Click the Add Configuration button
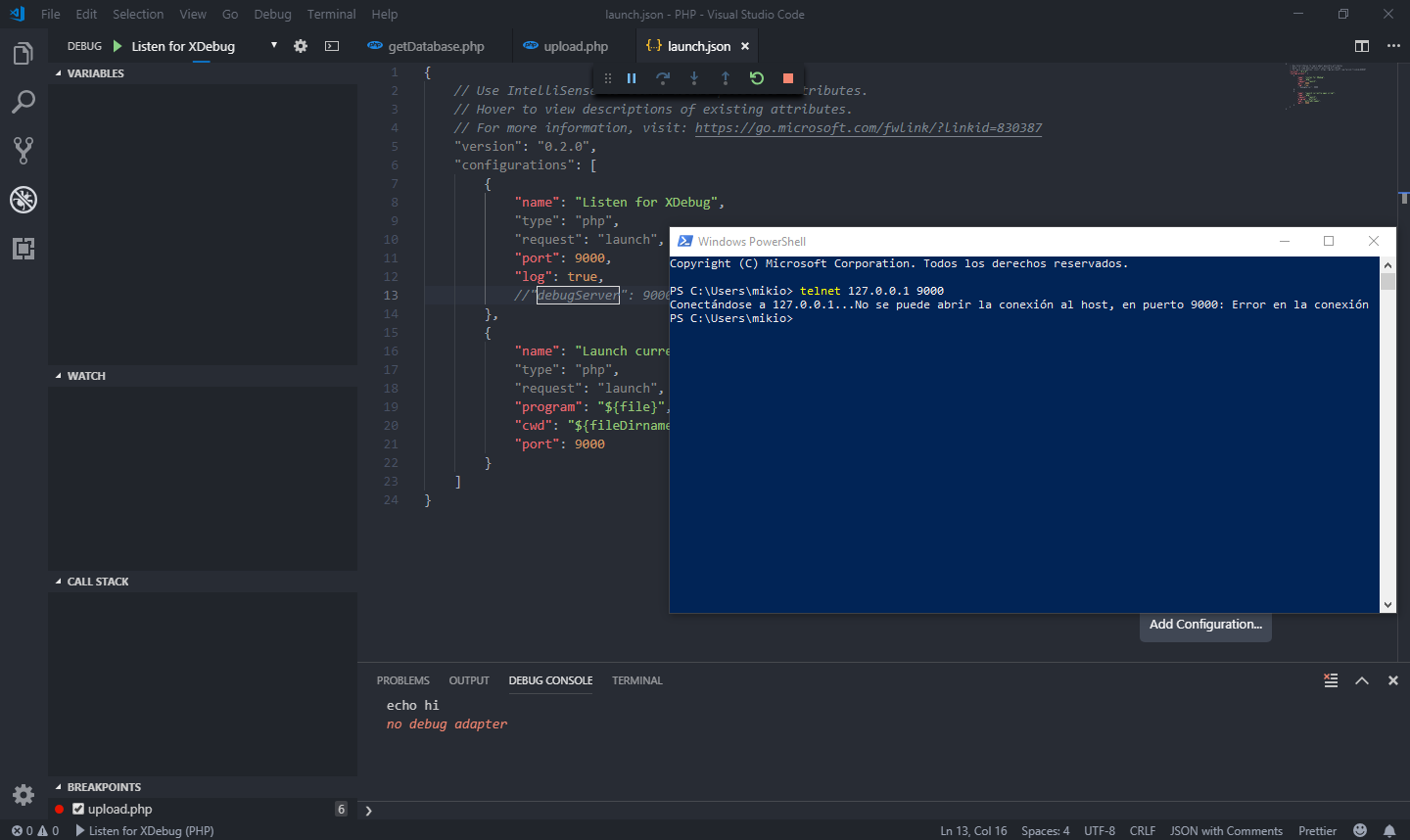 [1205, 624]
